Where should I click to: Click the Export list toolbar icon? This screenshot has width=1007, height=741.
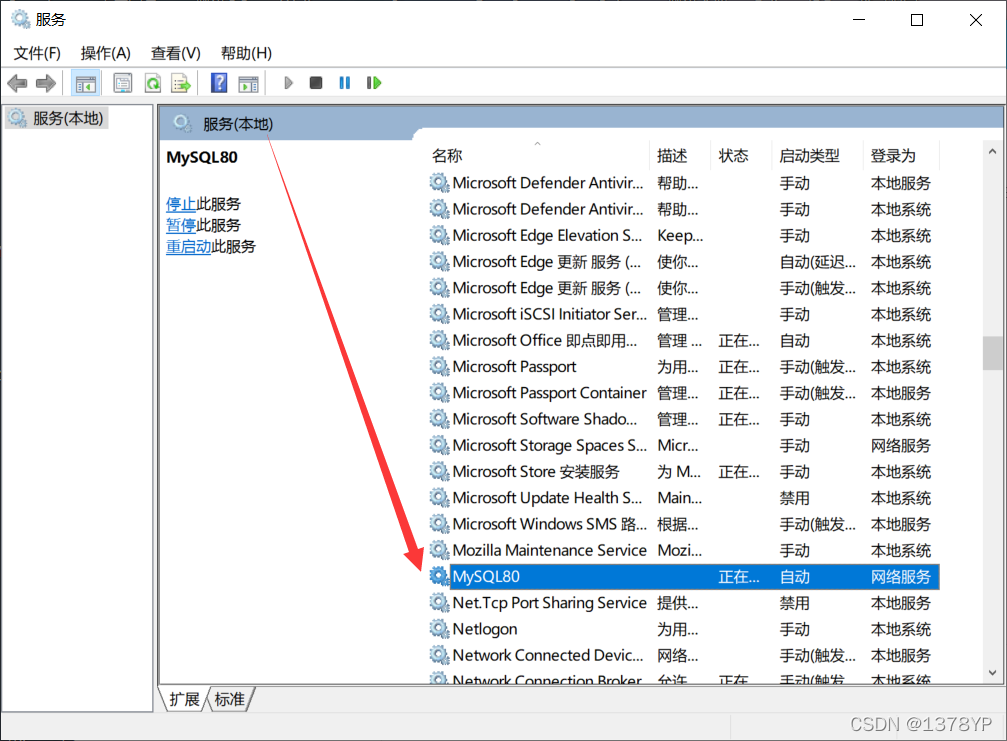point(181,83)
